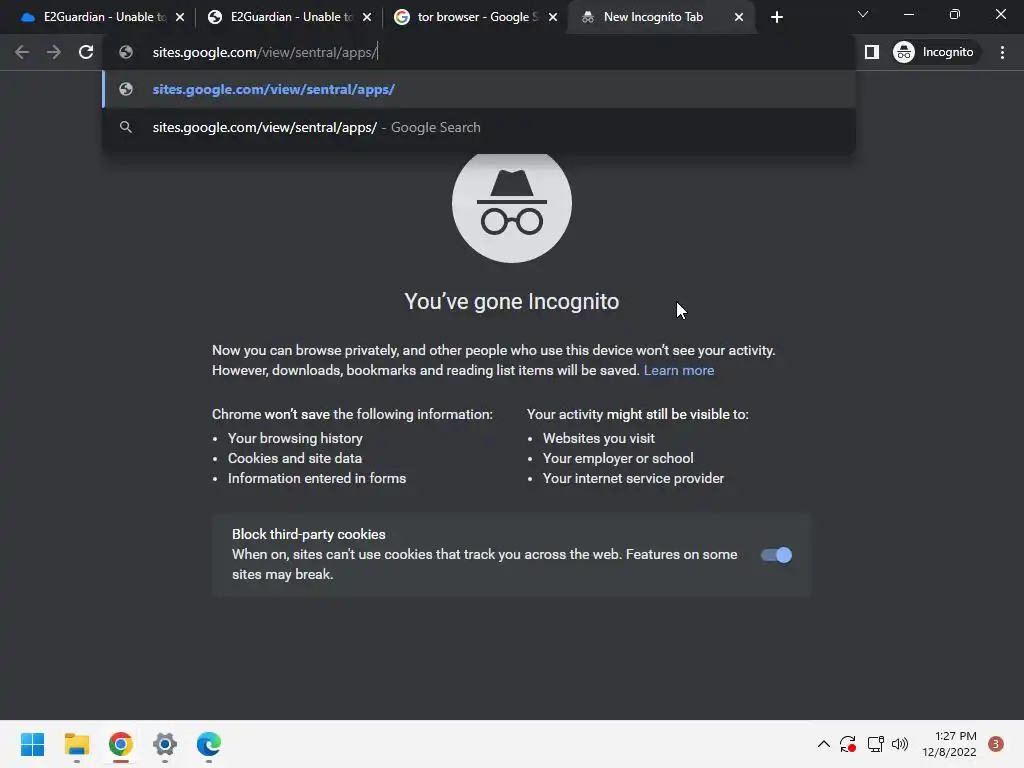The image size is (1024, 768).
Task: Click 'Your internet service provider' list item
Action: [633, 479]
